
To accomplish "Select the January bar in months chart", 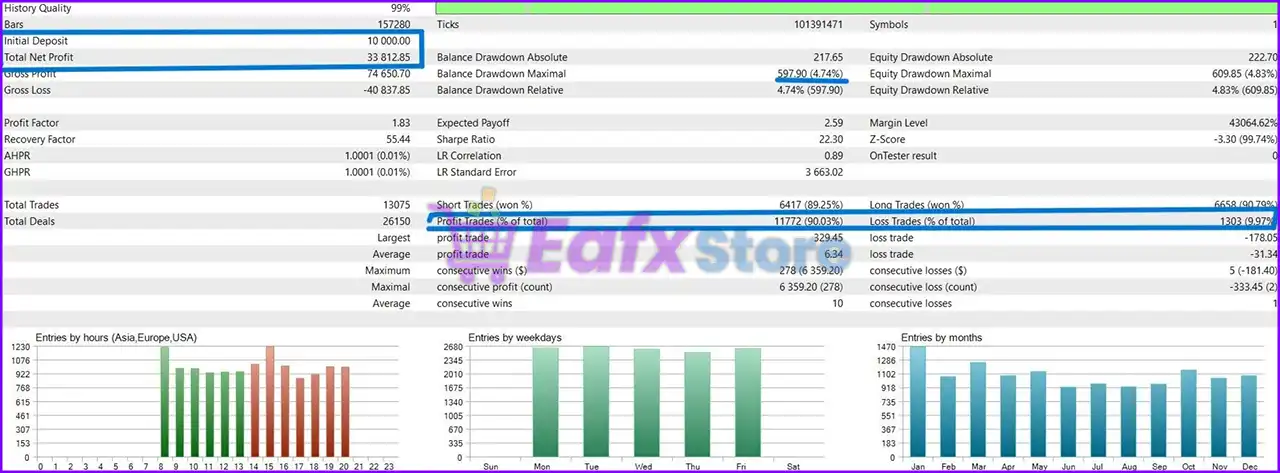I will pyautogui.click(x=917, y=401).
